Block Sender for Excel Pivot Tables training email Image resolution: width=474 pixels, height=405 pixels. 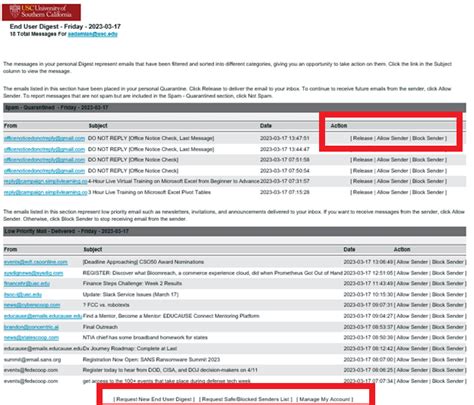[x=428, y=192]
